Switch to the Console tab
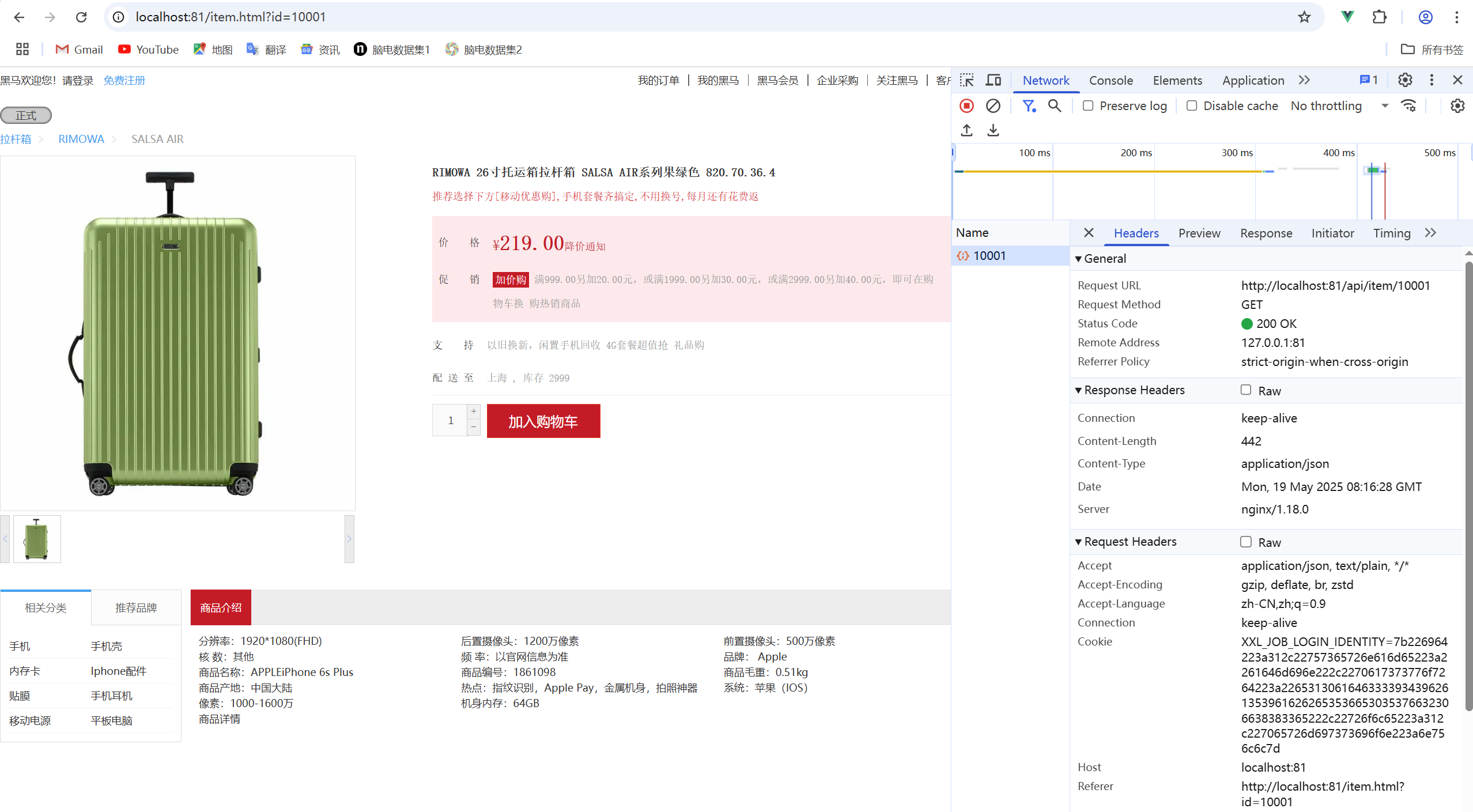Screen dimensions: 1473x812 [1111, 80]
